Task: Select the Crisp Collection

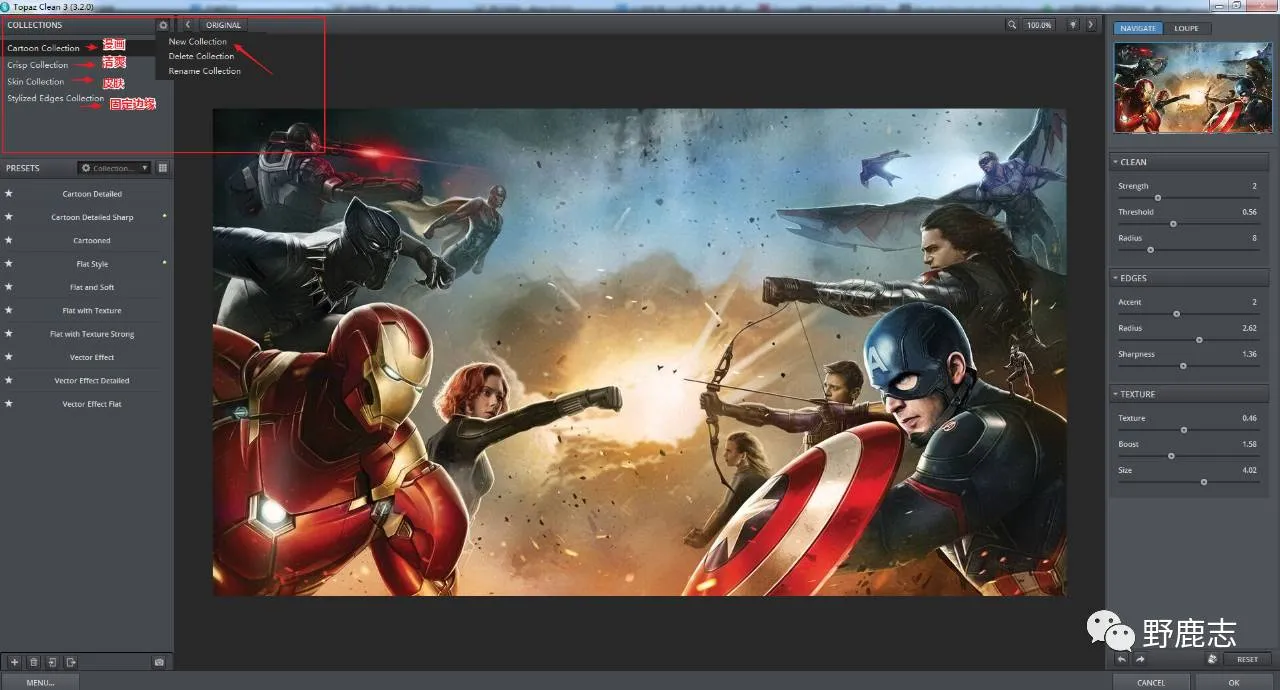Action: click(x=38, y=65)
